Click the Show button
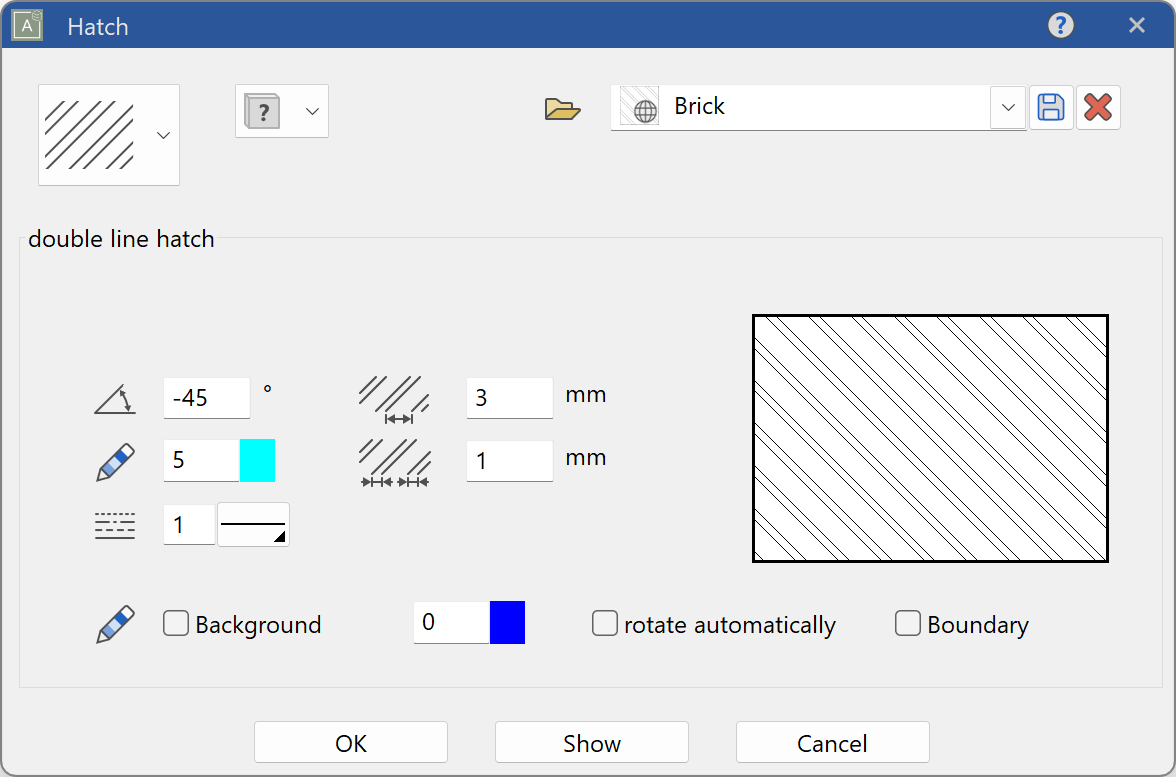1176x777 pixels. [x=591, y=743]
